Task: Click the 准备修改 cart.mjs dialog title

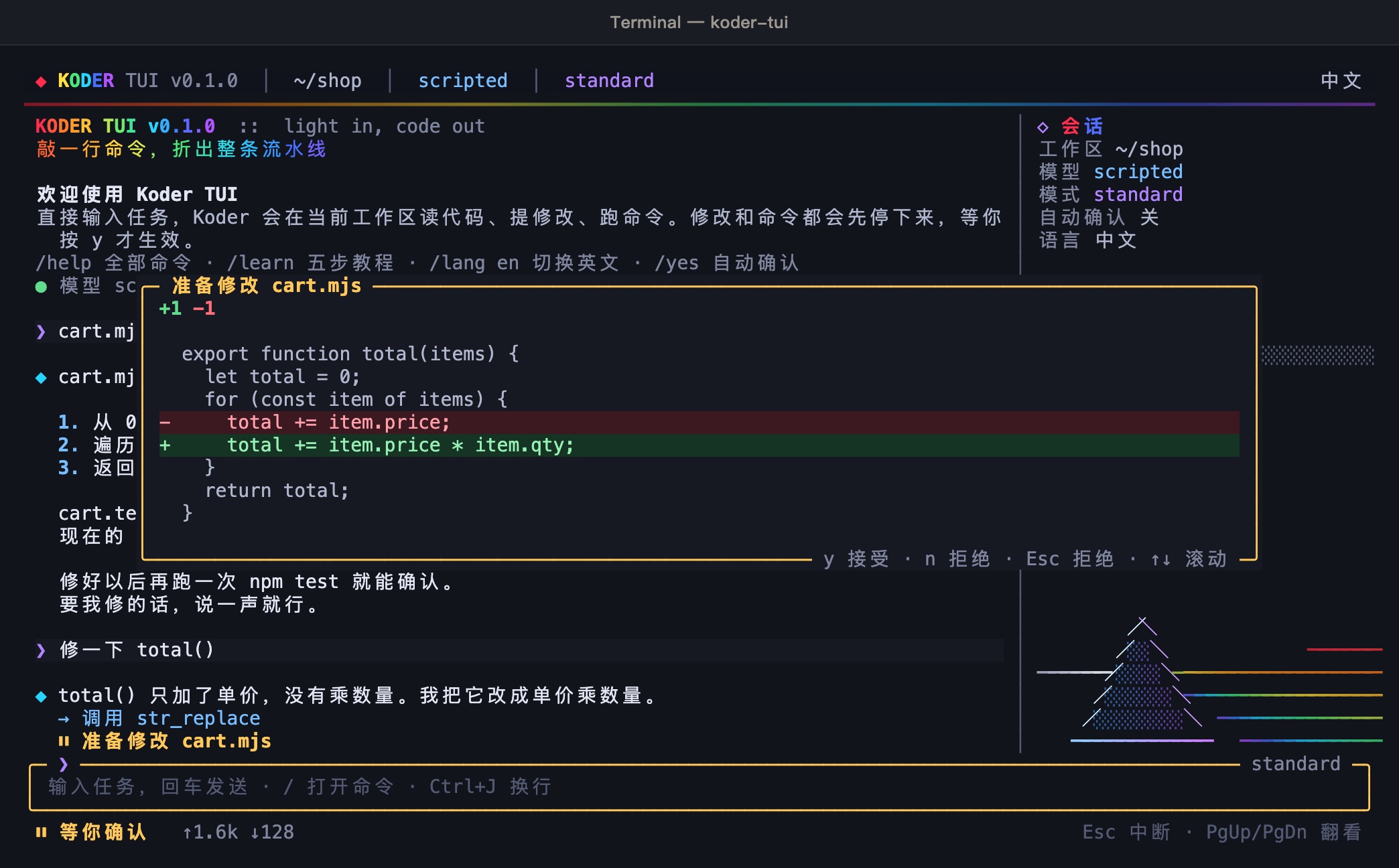Action: [x=267, y=285]
